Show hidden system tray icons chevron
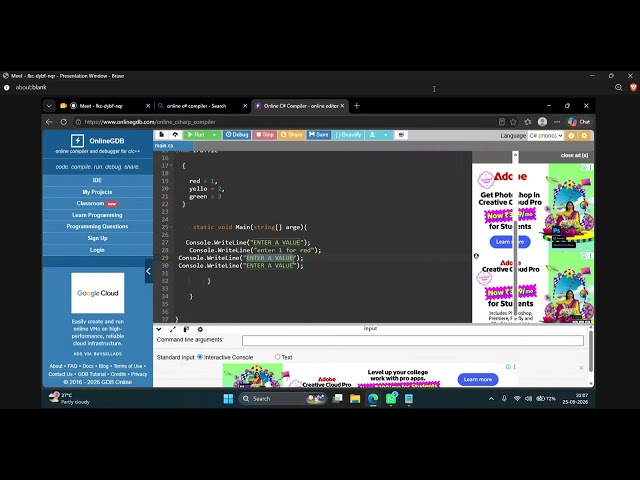 pos(491,398)
